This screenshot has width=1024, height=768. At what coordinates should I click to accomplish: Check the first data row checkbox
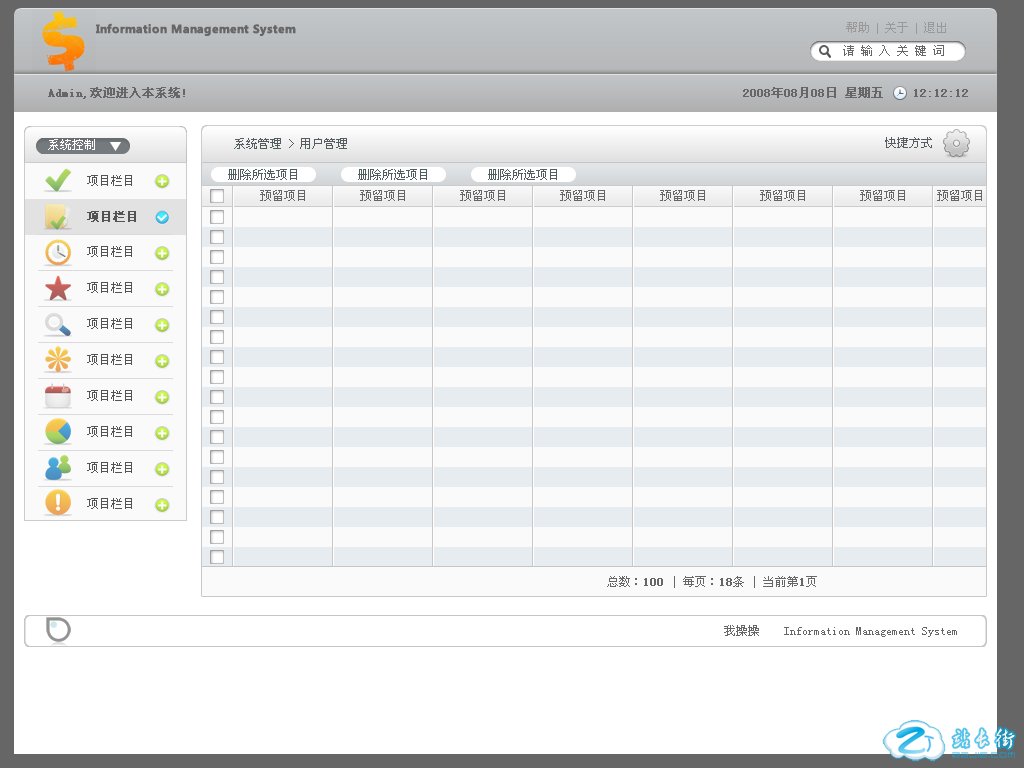(217, 217)
